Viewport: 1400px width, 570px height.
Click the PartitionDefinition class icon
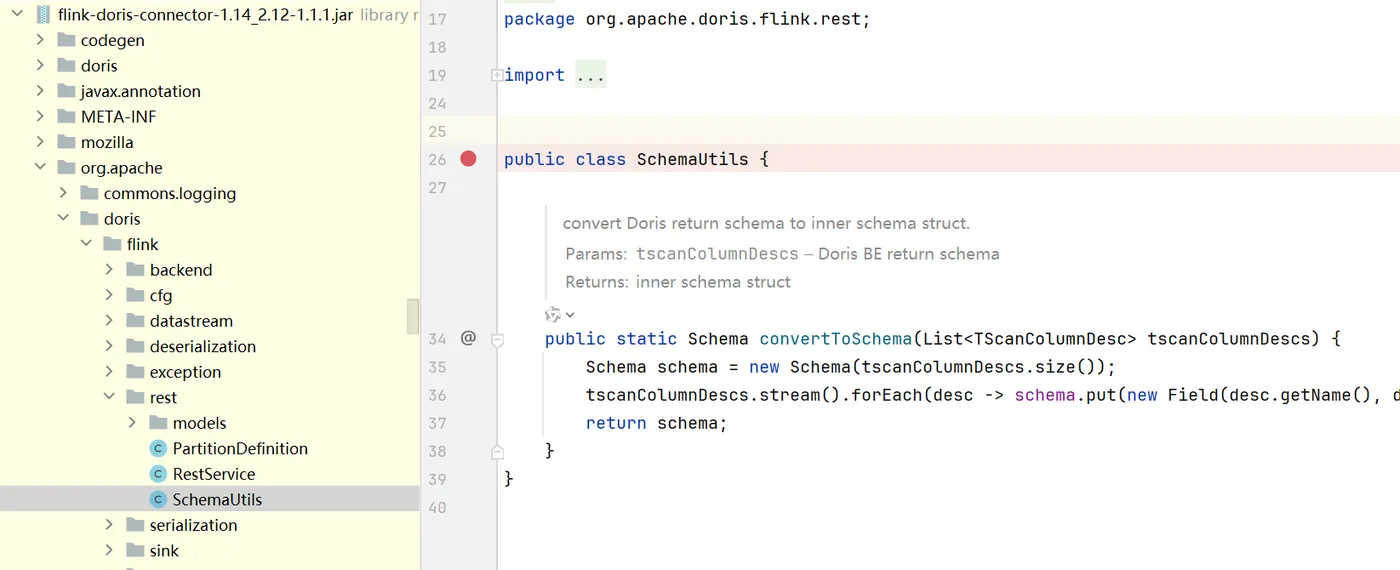pyautogui.click(x=158, y=448)
